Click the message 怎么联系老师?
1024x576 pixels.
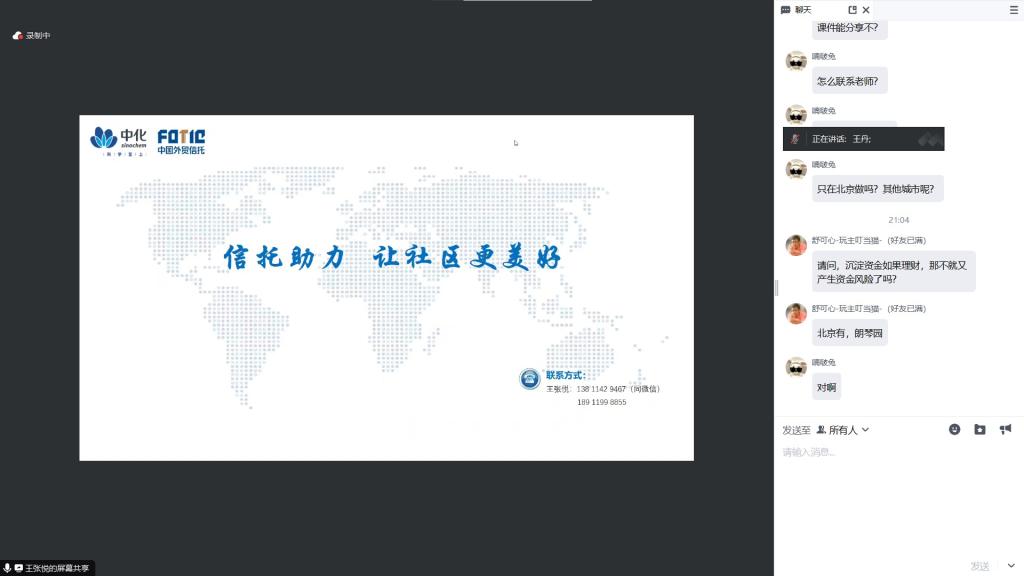click(850, 81)
